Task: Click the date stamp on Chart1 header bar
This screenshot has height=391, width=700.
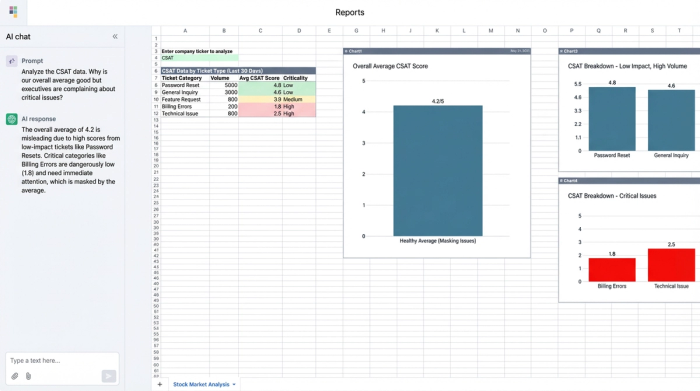Action: pos(520,51)
